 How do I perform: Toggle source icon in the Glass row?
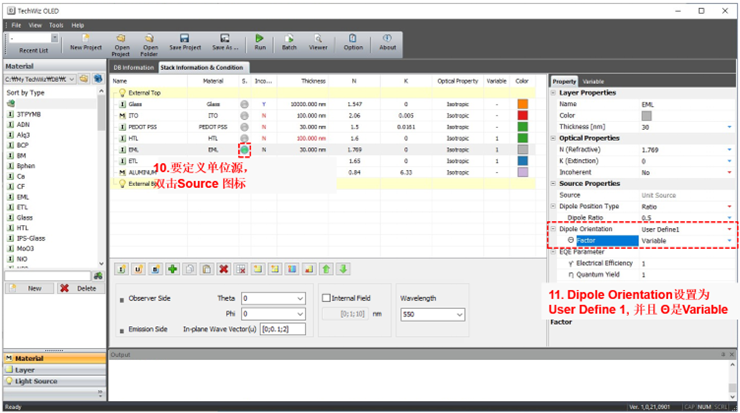[x=244, y=104]
